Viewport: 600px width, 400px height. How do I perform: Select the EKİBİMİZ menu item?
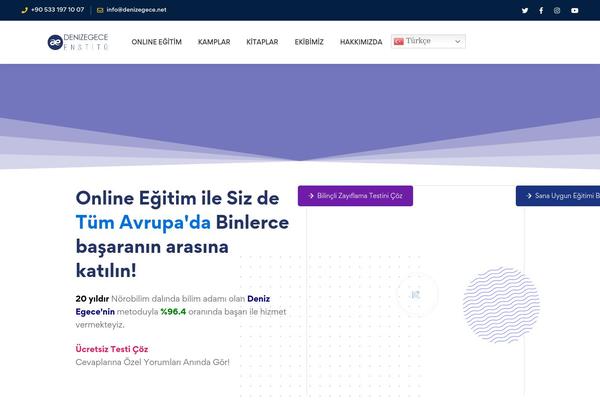click(x=309, y=42)
